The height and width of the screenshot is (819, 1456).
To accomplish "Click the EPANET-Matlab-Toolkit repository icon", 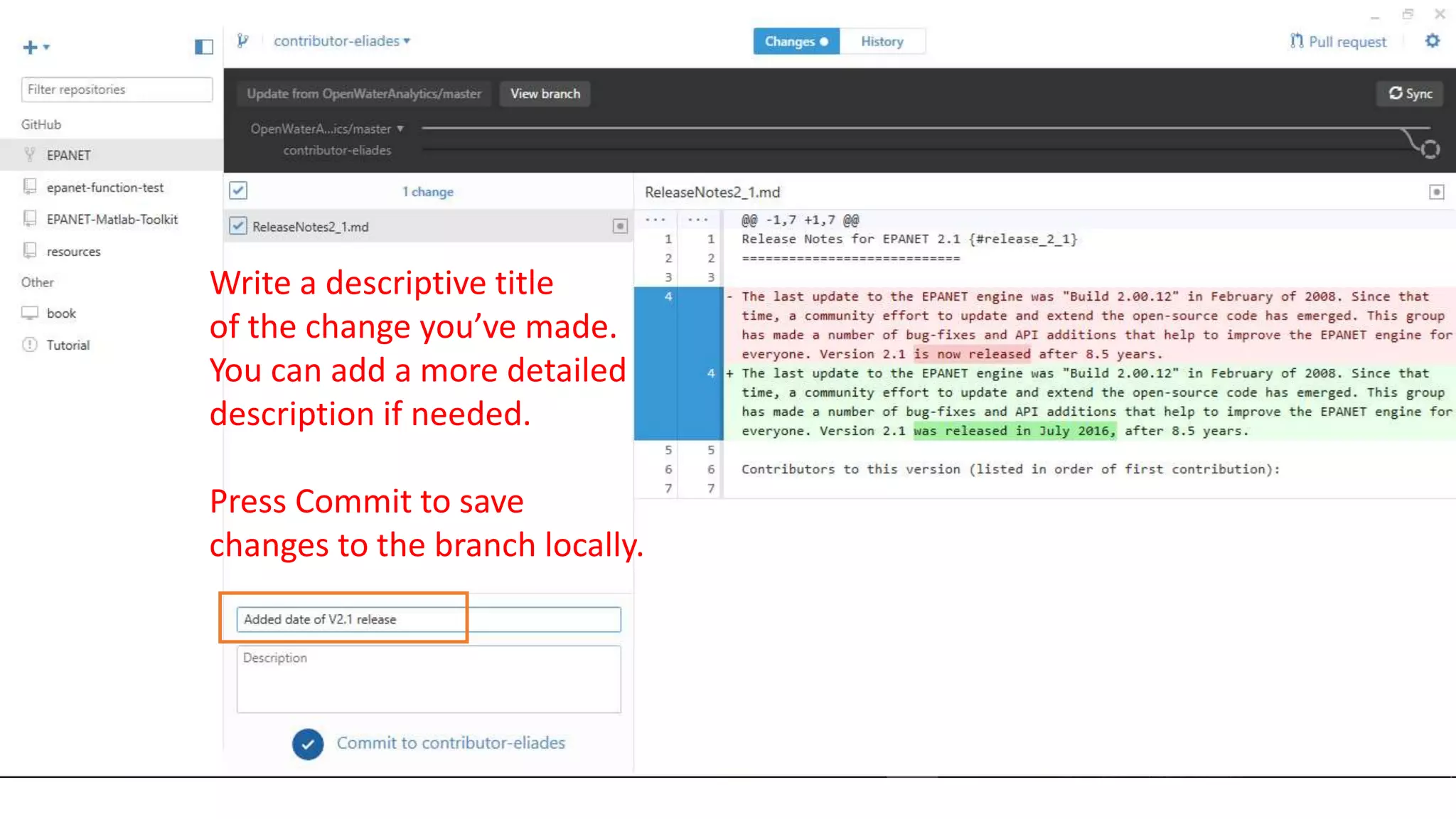I will click(30, 218).
